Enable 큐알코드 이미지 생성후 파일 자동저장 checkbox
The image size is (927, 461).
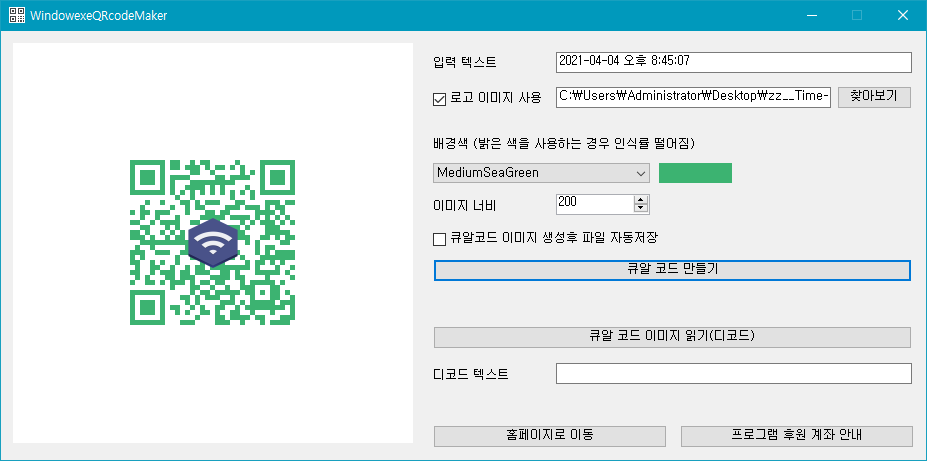pyautogui.click(x=439, y=239)
